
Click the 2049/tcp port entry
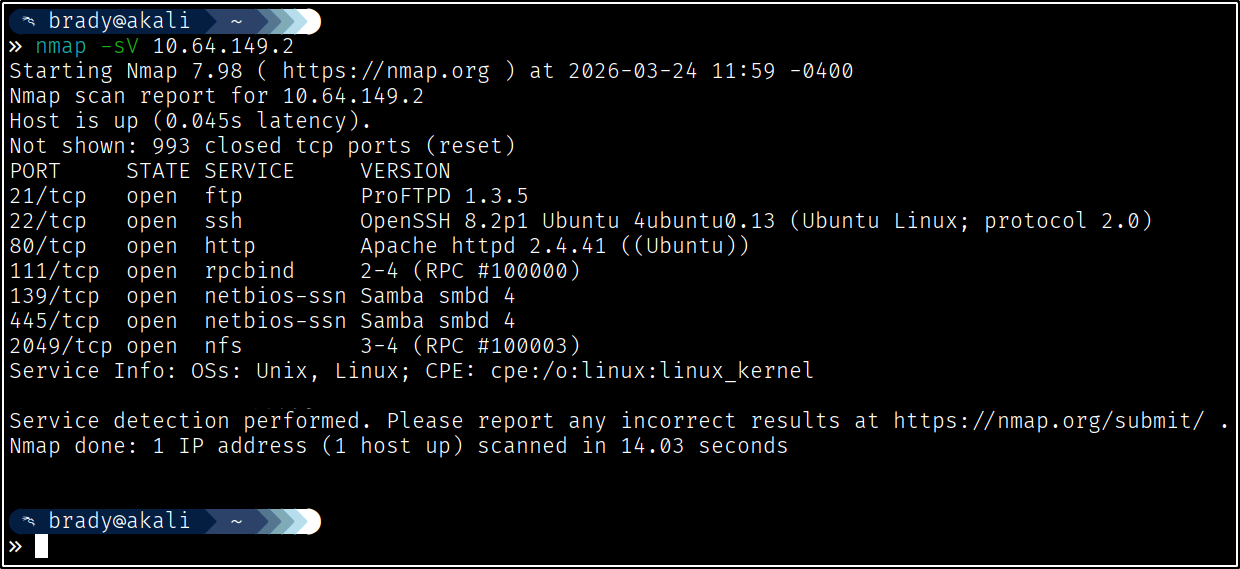[61, 346]
